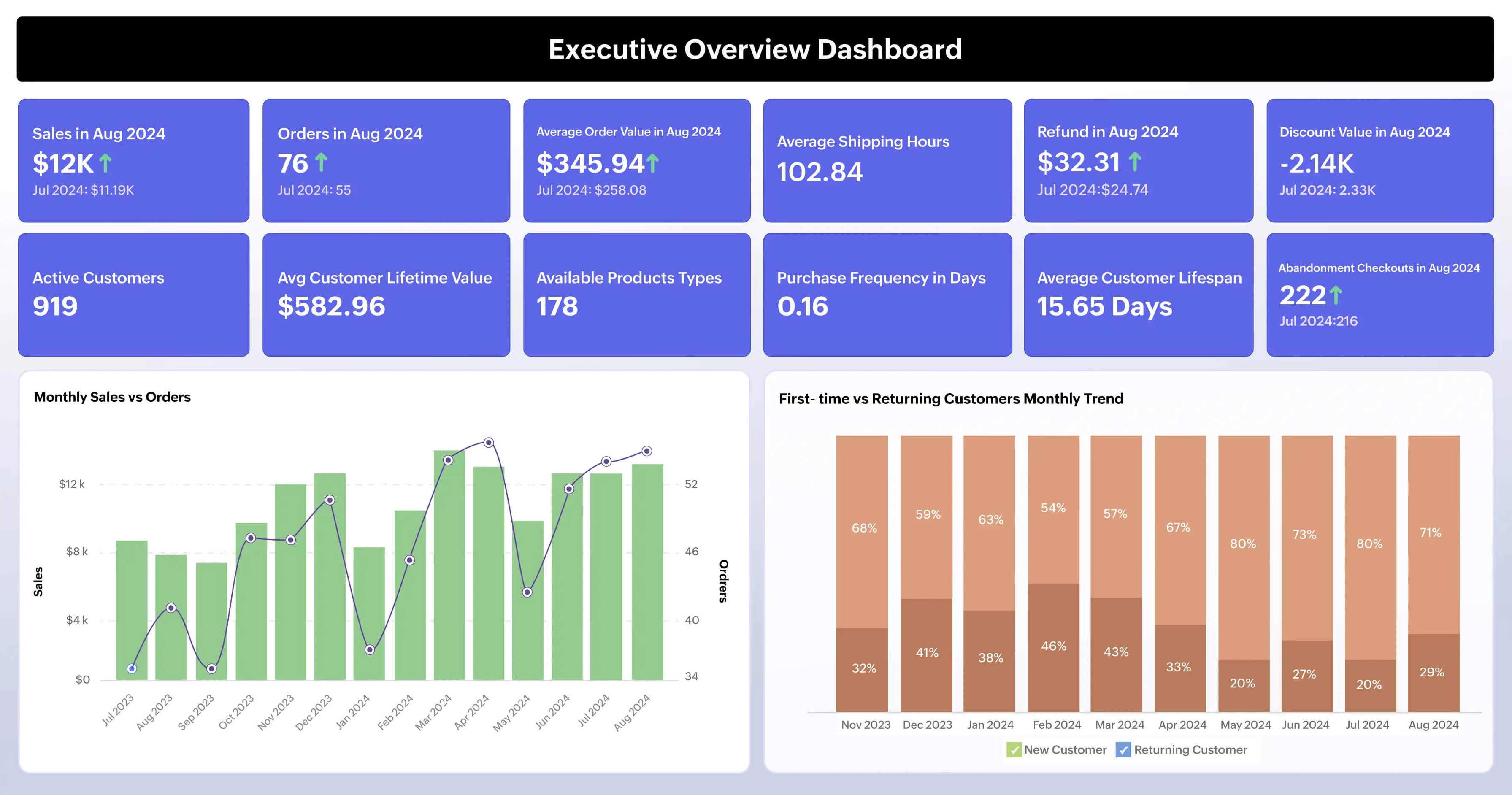Viewport: 1512px width, 795px height.
Task: Select the 57% segment in Mar 2024 bar
Action: pos(1117,516)
